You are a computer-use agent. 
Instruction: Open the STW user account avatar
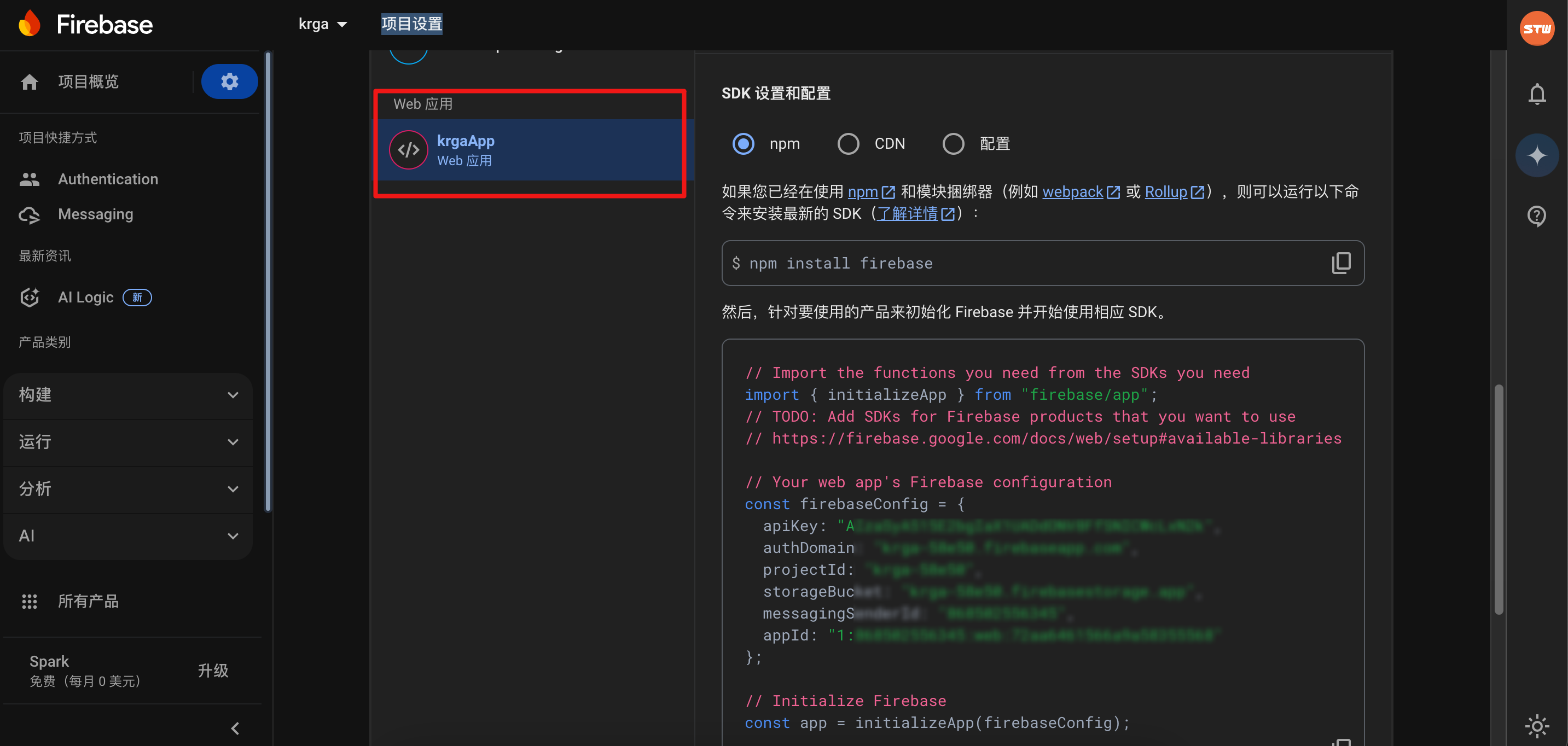click(1537, 28)
